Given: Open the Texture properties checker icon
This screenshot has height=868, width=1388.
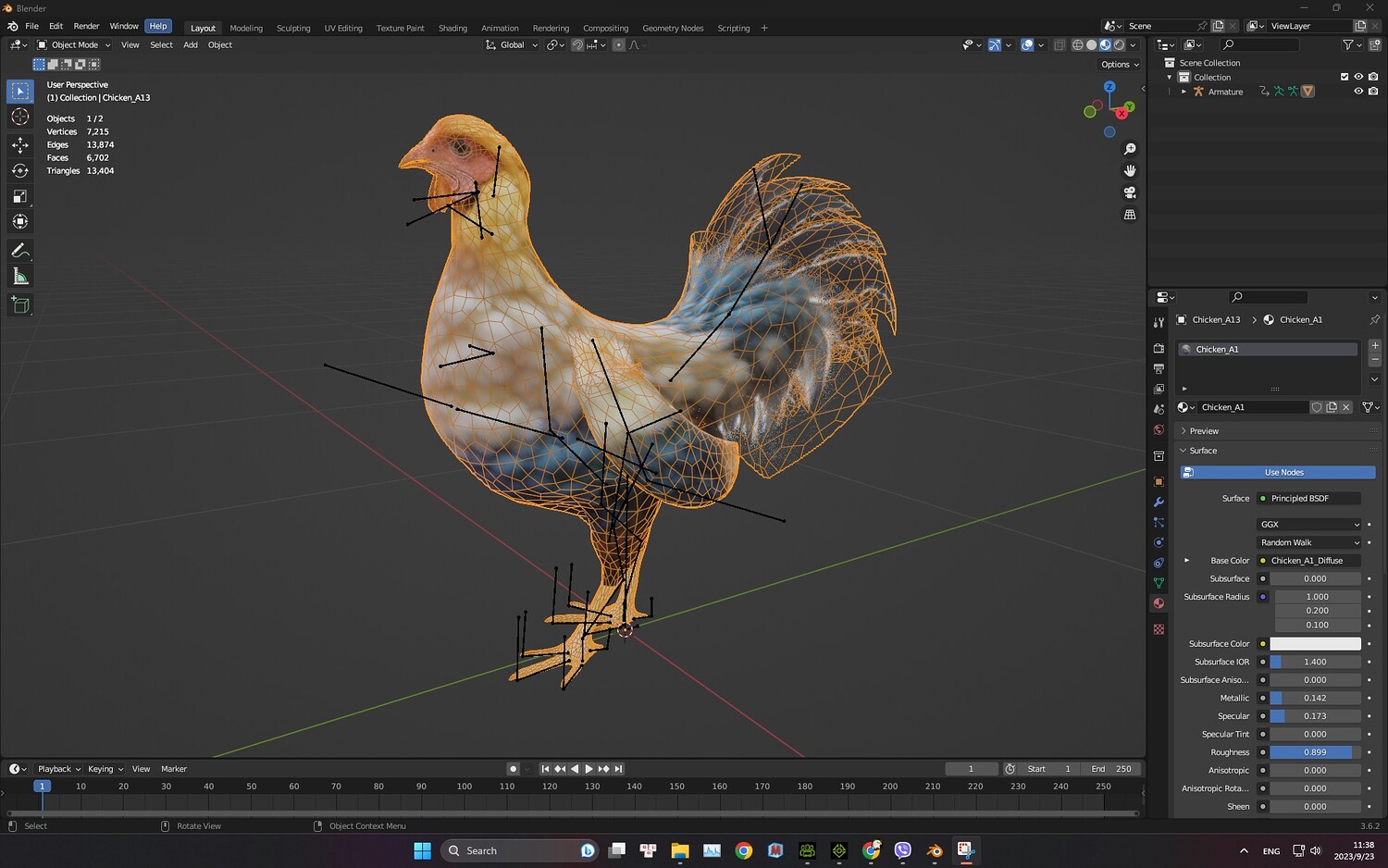Looking at the screenshot, I should coord(1159,629).
